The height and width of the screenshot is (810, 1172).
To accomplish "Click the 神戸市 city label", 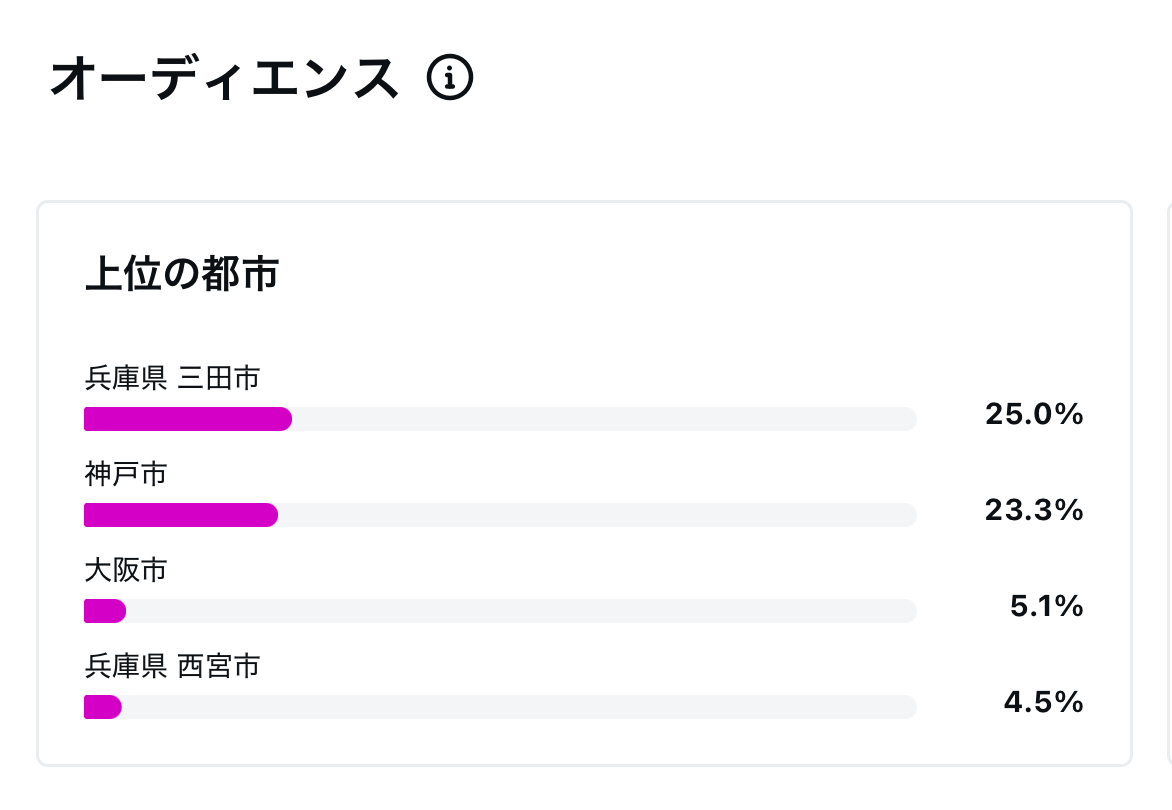I will pyautogui.click(x=126, y=474).
